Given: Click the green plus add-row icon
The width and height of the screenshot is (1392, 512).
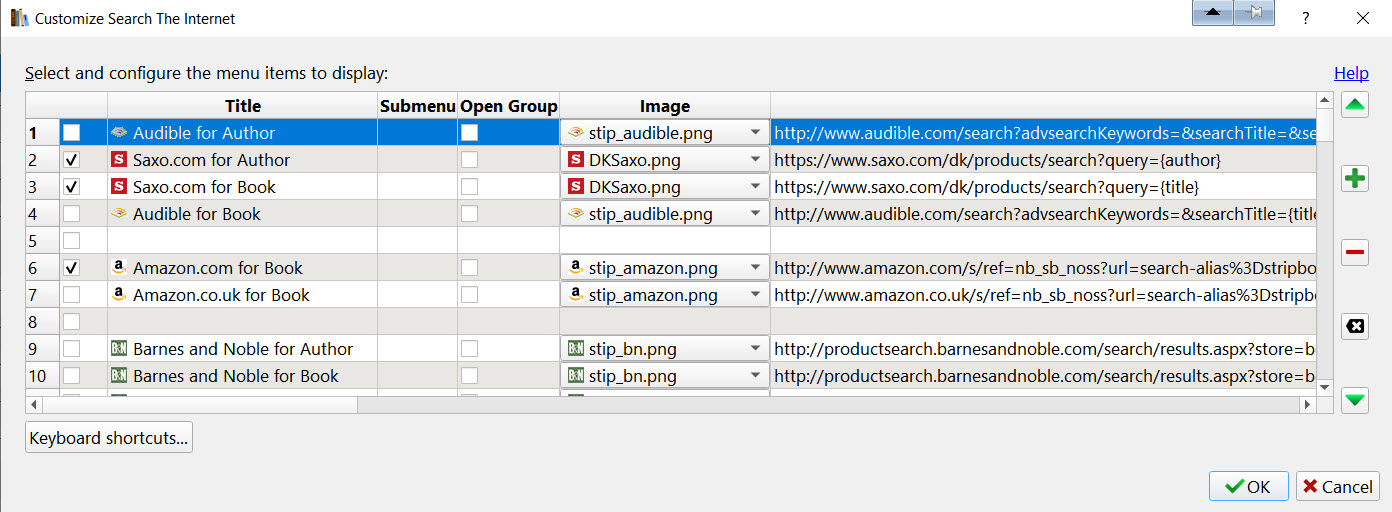Looking at the screenshot, I should tap(1355, 179).
